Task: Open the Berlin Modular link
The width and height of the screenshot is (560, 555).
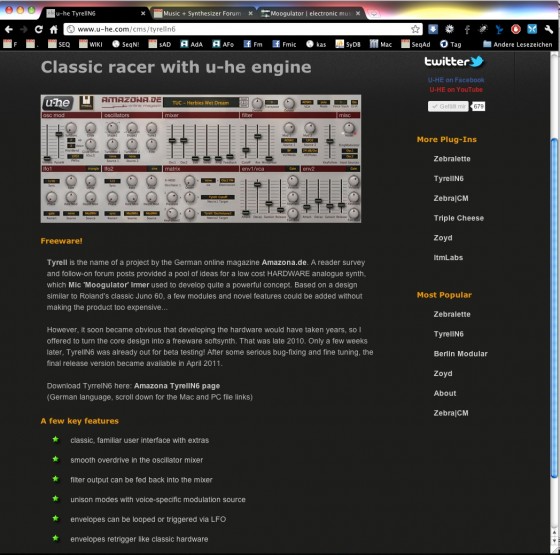Action: pos(460,354)
